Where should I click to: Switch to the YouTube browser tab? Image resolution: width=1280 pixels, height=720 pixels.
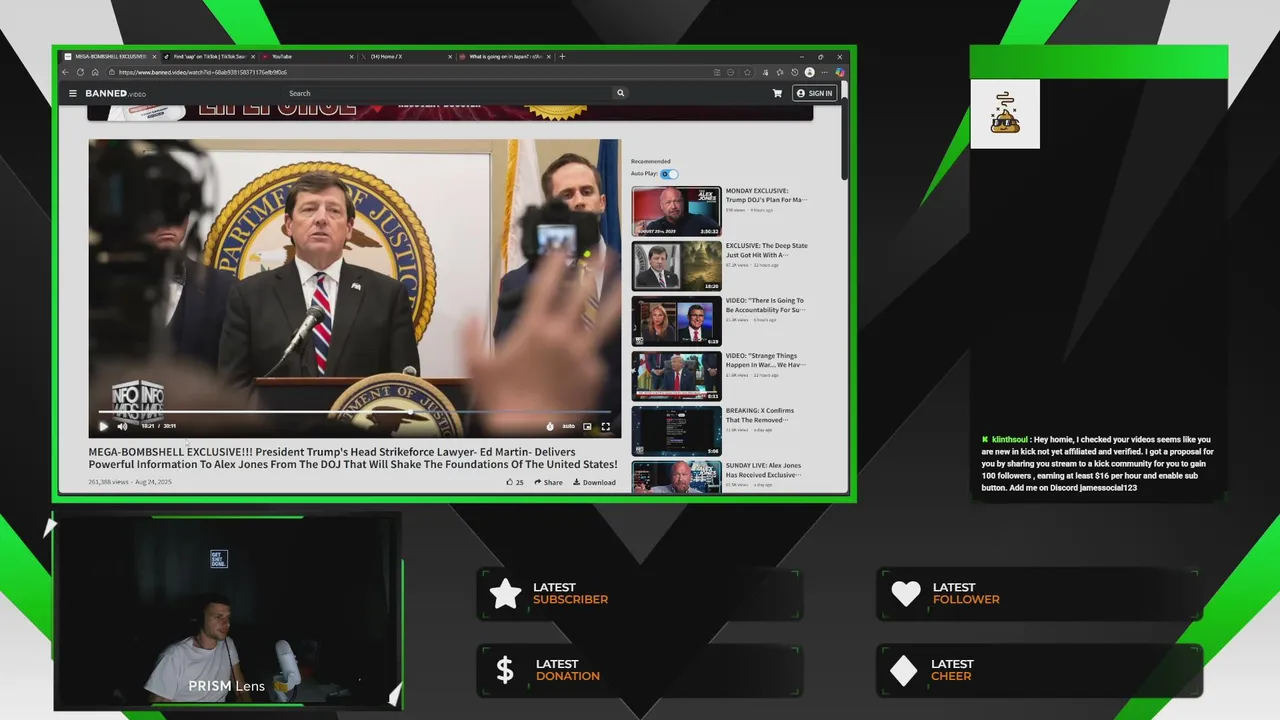point(308,56)
